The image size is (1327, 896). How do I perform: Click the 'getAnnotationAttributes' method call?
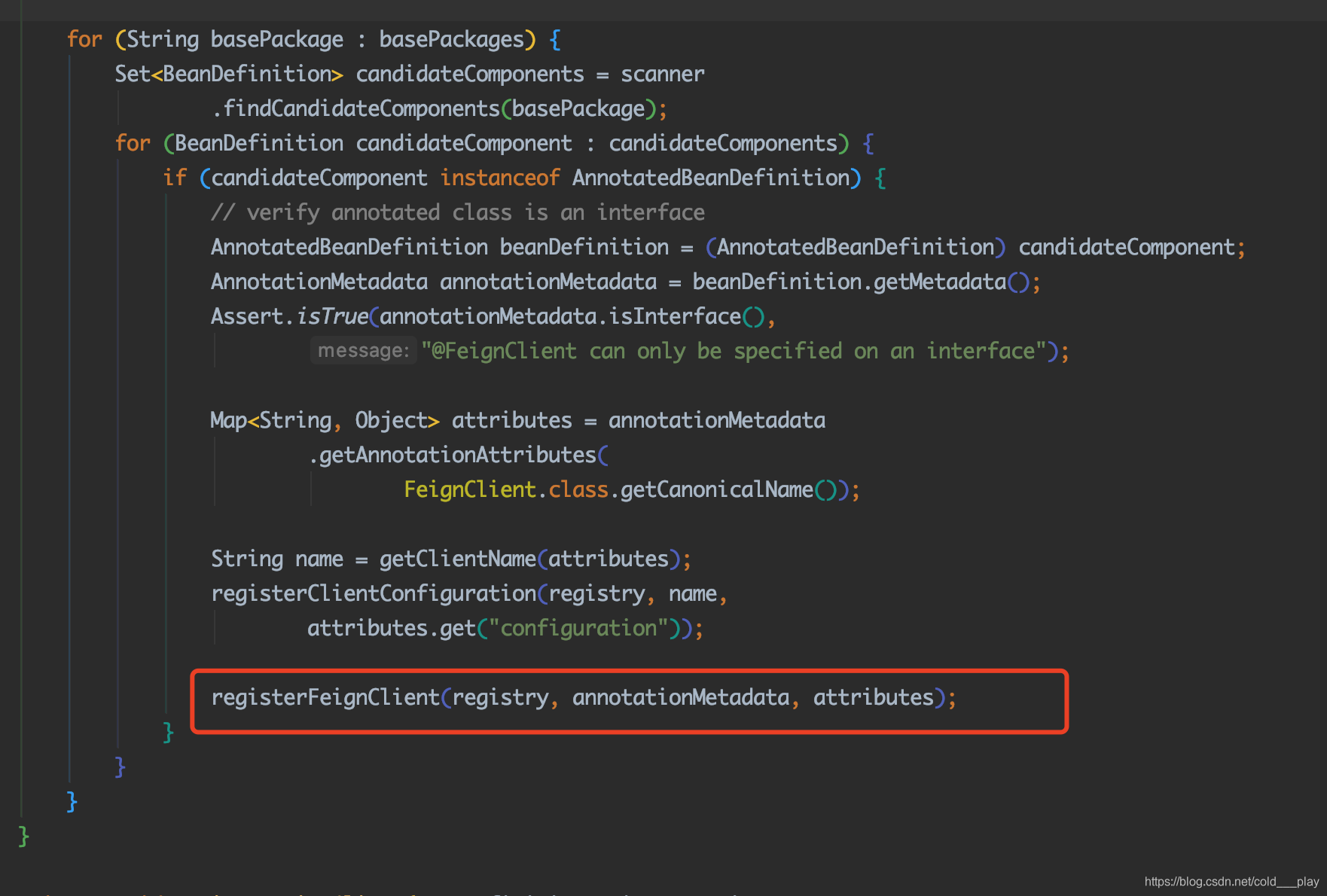pos(458,455)
